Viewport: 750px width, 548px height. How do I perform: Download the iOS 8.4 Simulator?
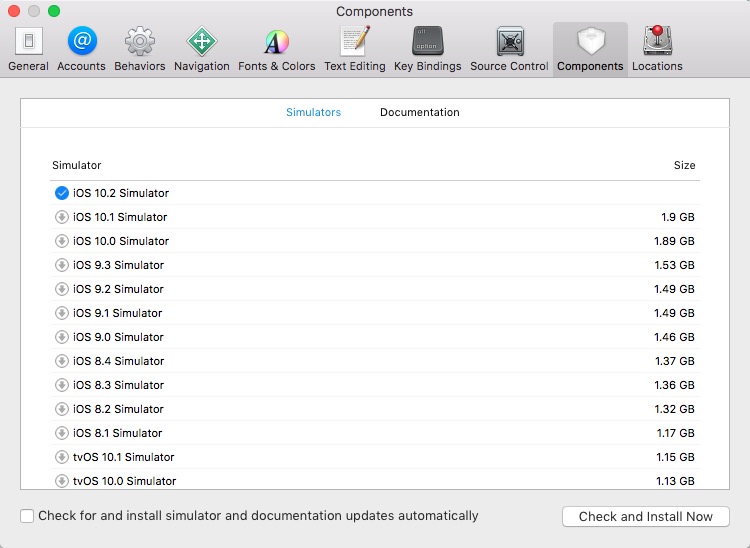tap(62, 361)
